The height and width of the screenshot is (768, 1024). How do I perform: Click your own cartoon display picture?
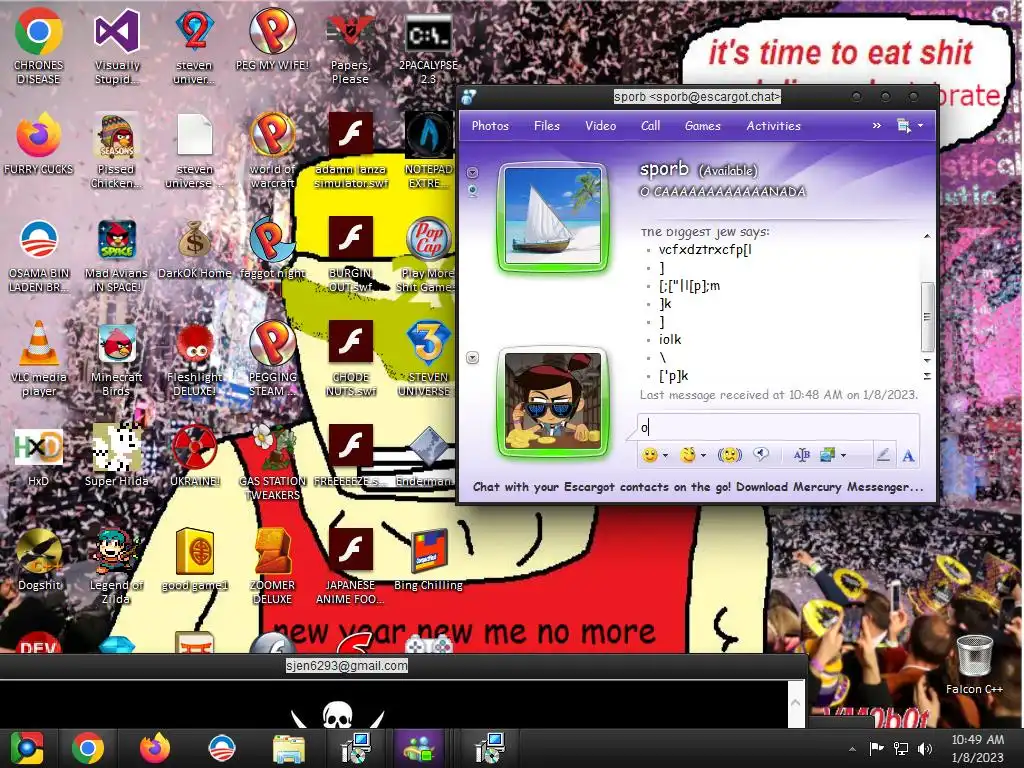(x=552, y=400)
